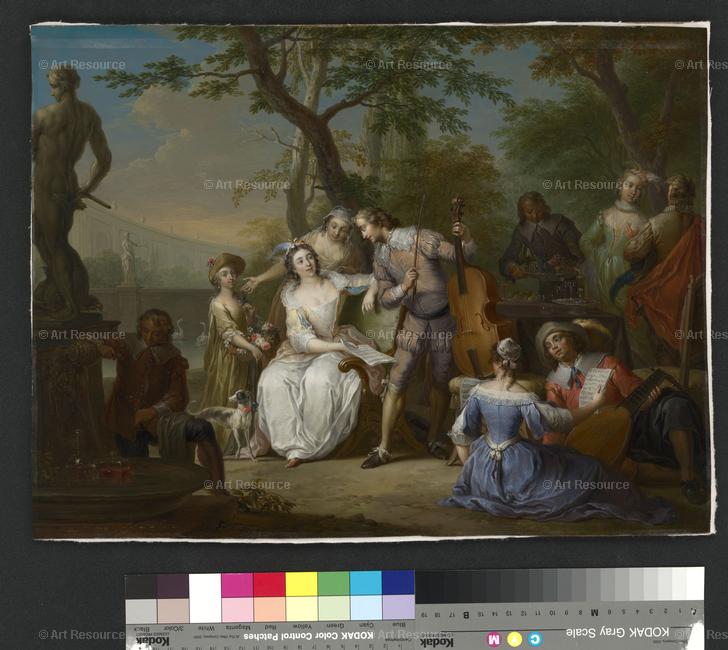This screenshot has height=650, width=728.
Task: Click the 'White' patch label
Action: pyautogui.click(x=205, y=628)
